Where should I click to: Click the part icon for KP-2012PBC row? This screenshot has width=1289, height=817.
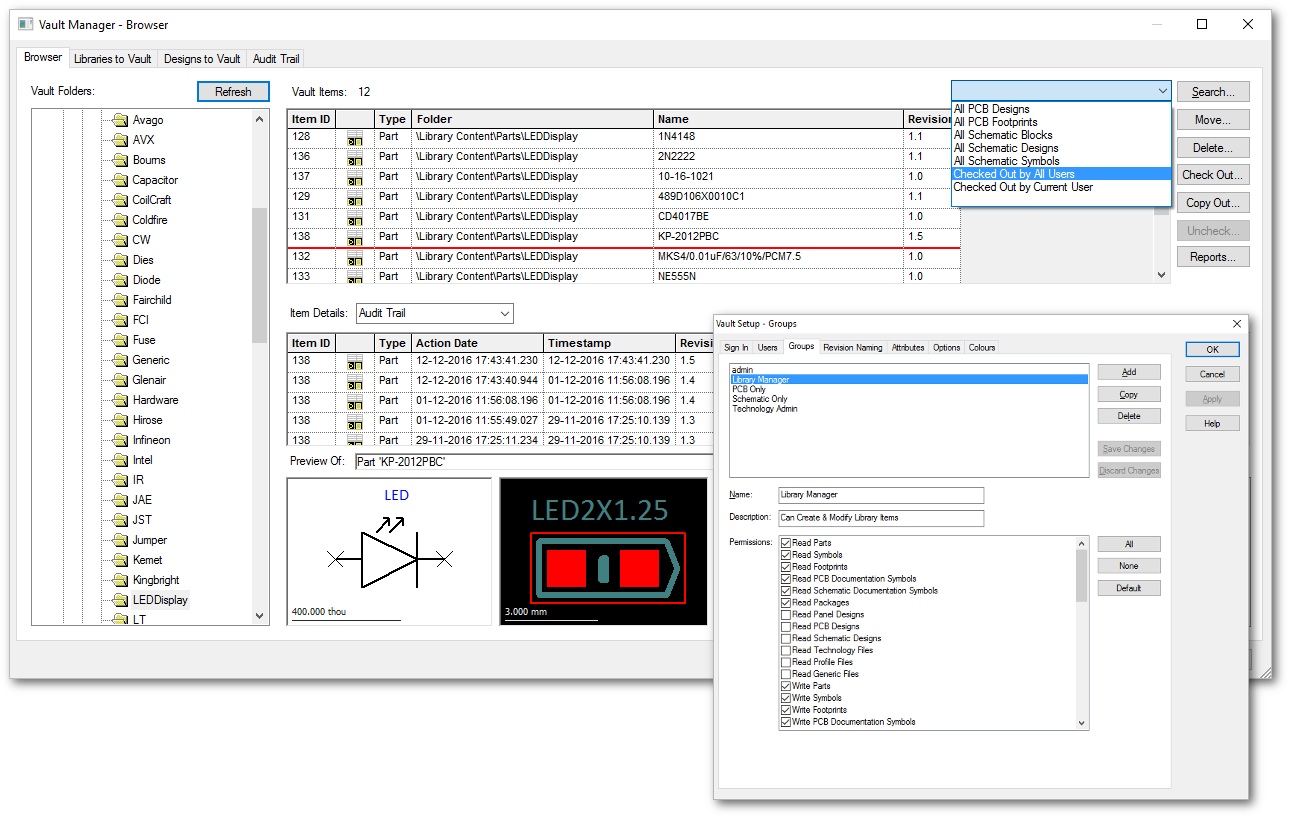click(x=355, y=237)
